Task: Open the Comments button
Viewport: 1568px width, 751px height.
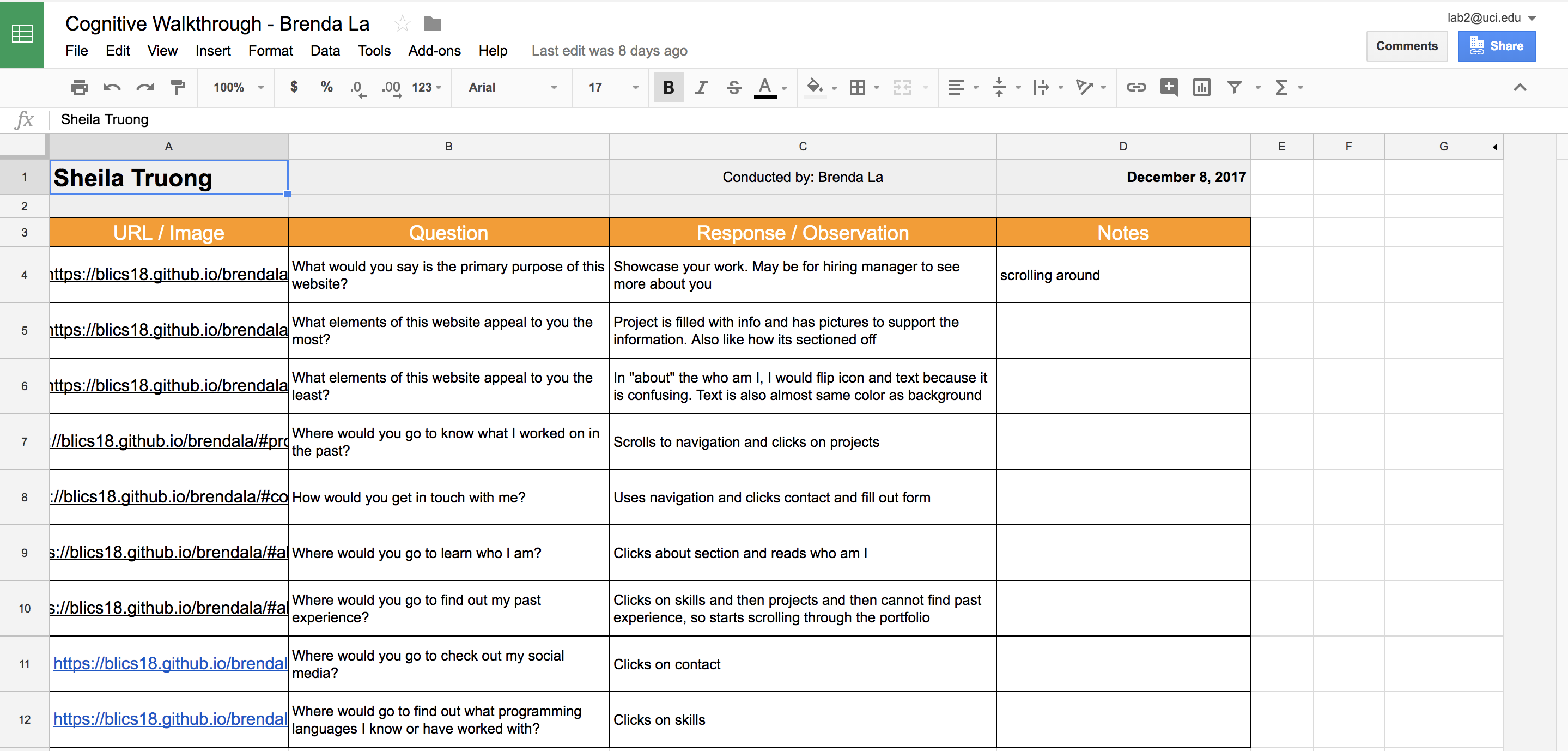Action: coord(1407,46)
